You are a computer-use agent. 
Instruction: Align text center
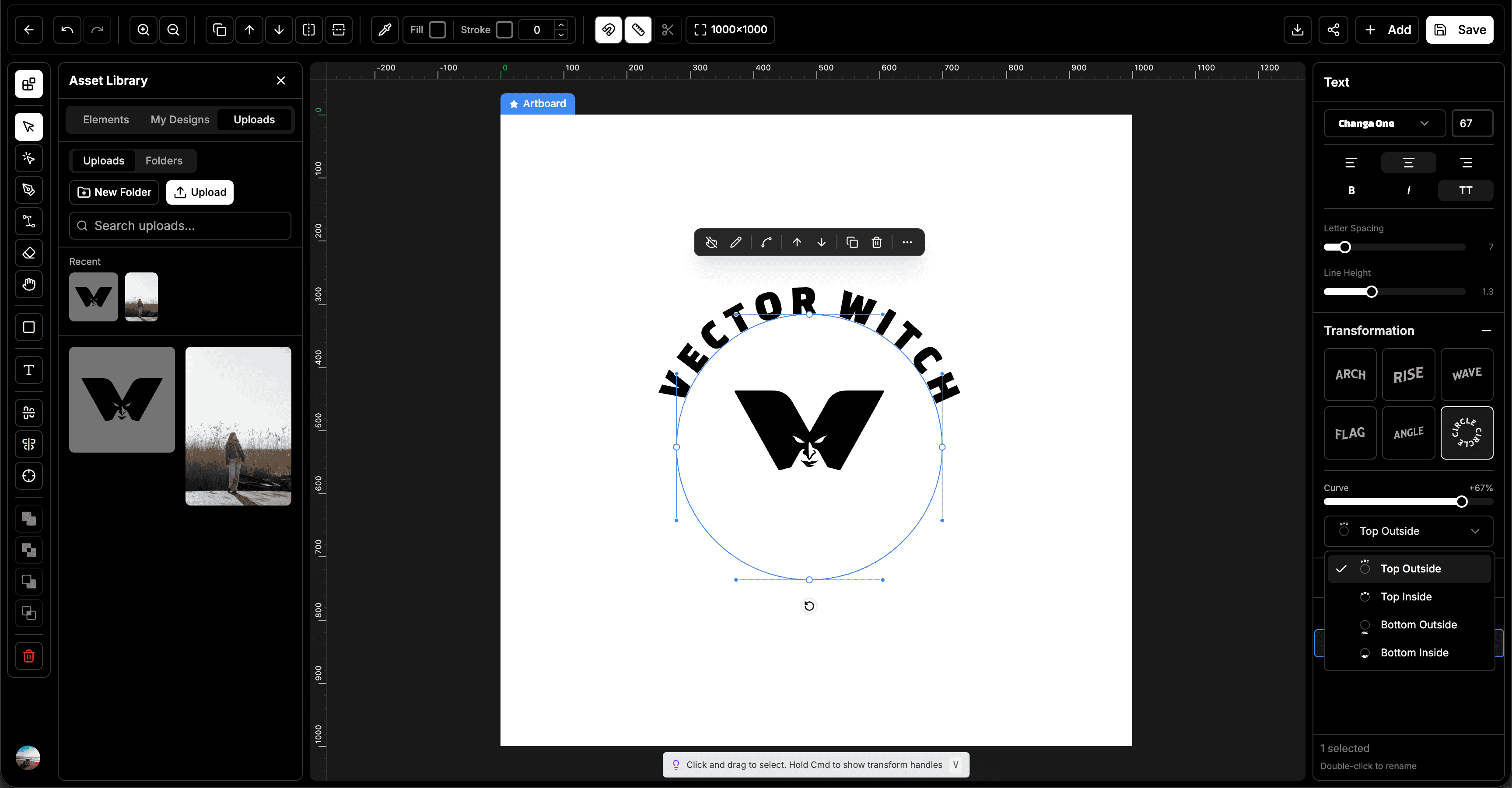coord(1409,163)
